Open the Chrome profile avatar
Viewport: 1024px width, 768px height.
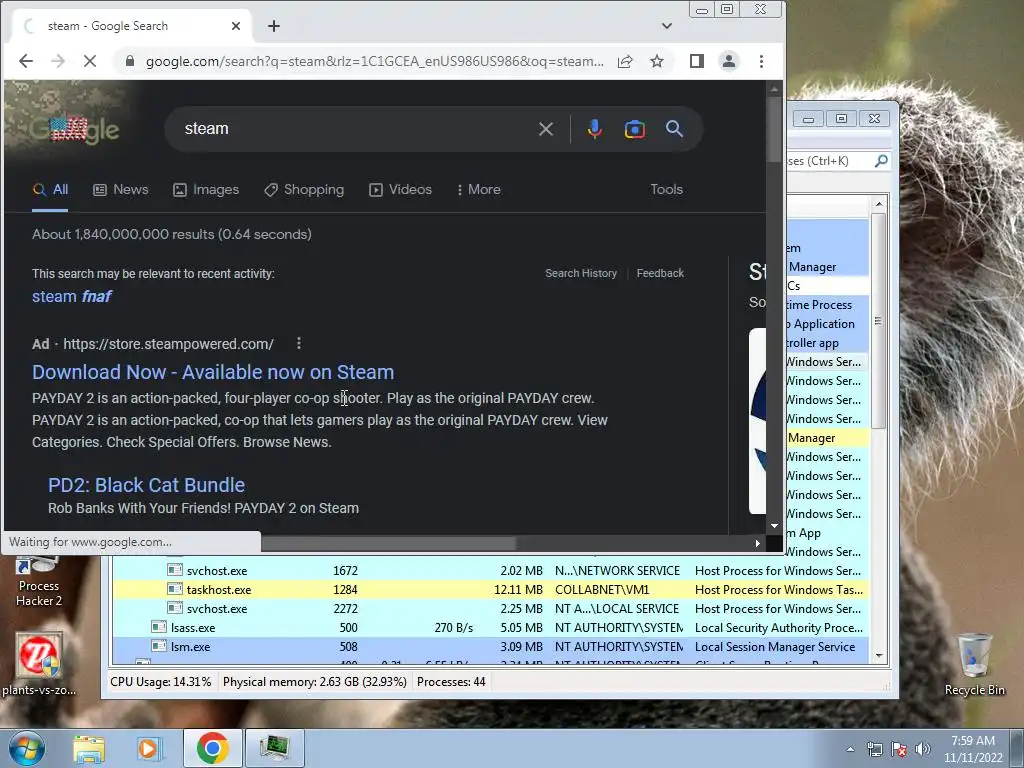(x=728, y=61)
